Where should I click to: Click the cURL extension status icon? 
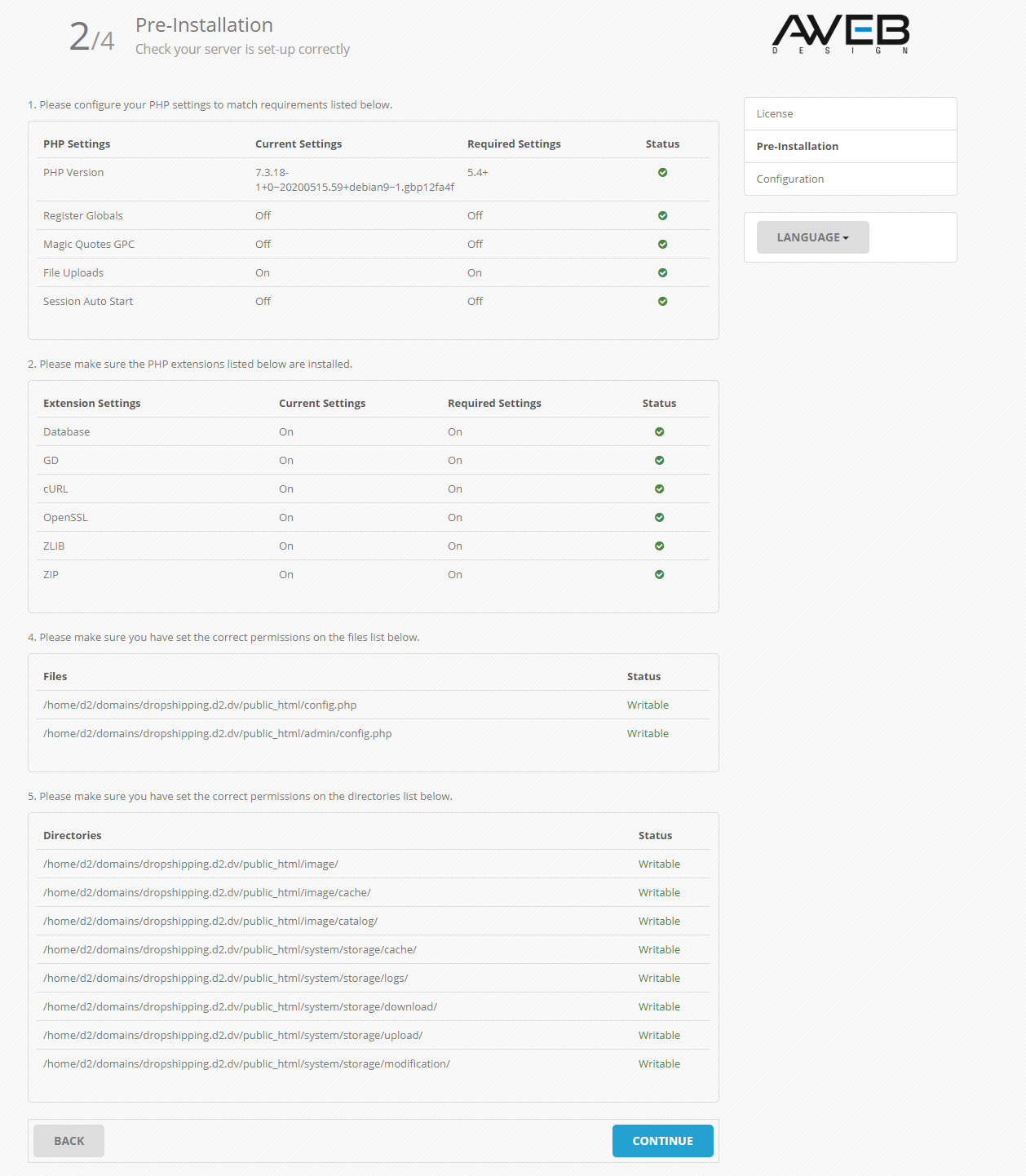tap(659, 489)
